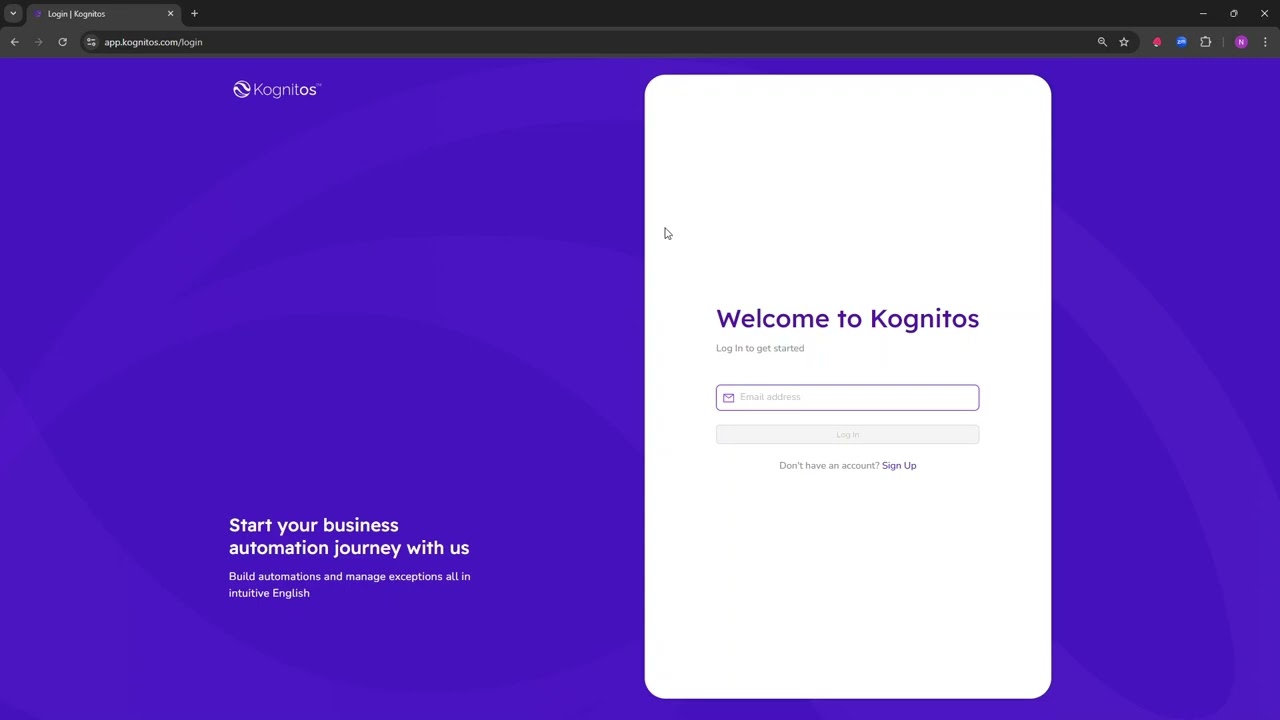The height and width of the screenshot is (720, 1280).
Task: Open the zoom magnifier icon in address bar
Action: (x=1102, y=42)
